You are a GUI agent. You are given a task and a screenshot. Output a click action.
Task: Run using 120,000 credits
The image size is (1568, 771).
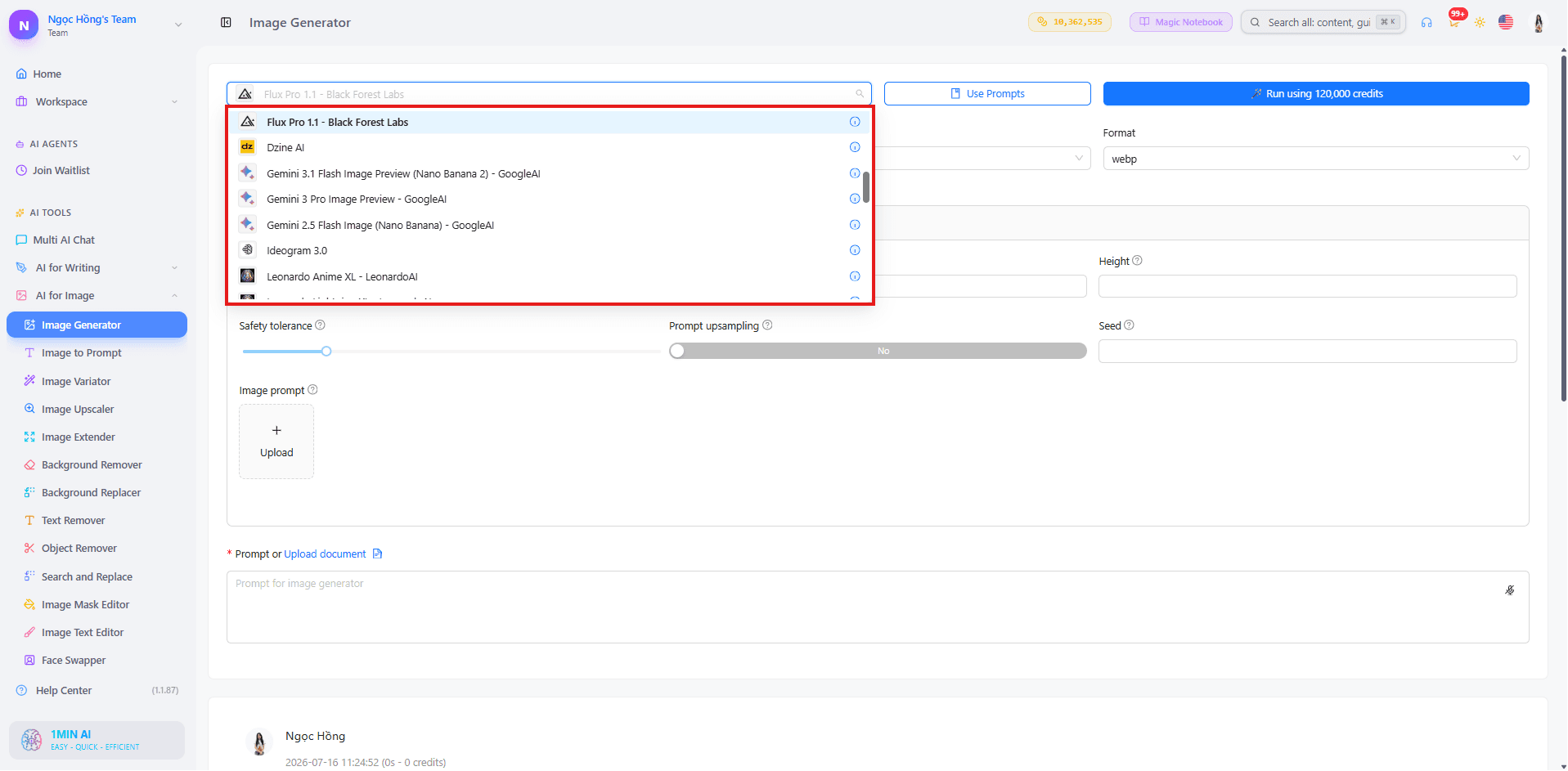[1316, 93]
